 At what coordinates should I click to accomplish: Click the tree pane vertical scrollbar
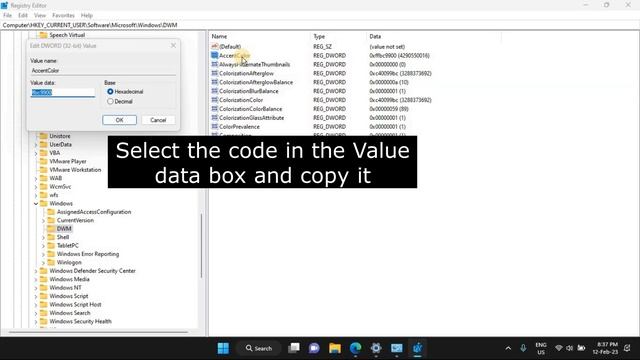coord(202,246)
